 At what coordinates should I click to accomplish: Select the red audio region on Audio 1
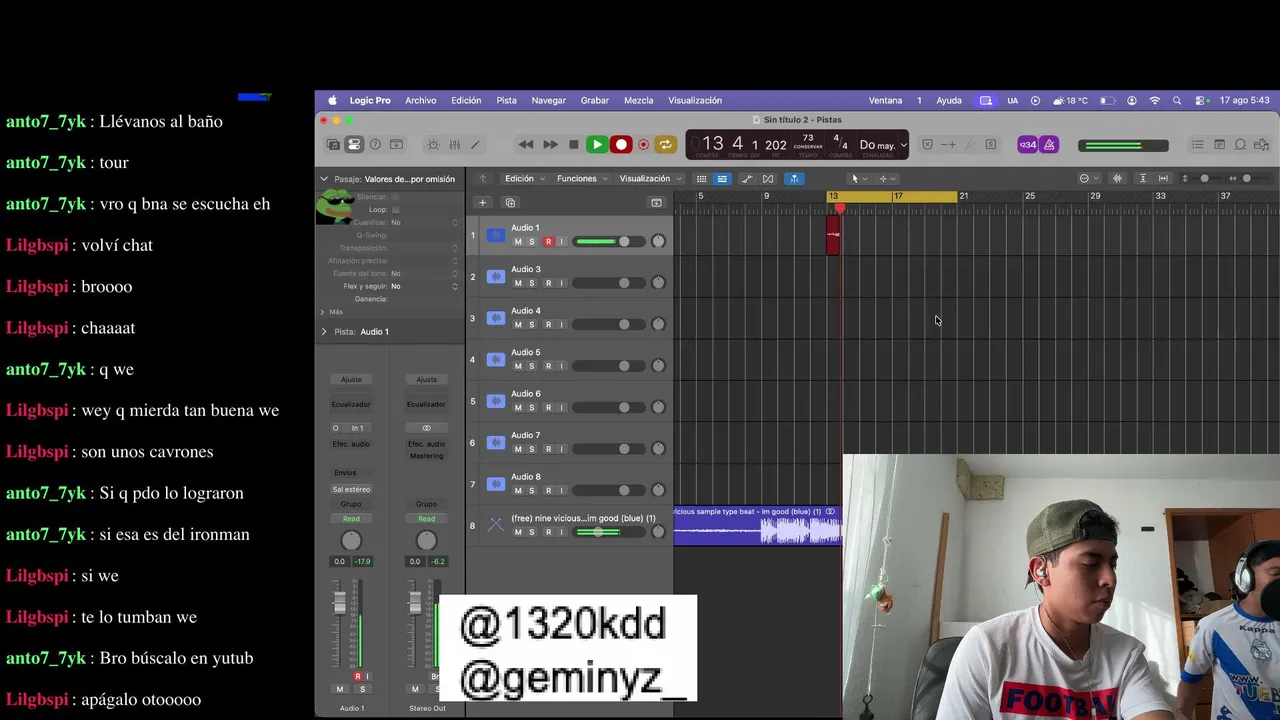click(x=833, y=235)
